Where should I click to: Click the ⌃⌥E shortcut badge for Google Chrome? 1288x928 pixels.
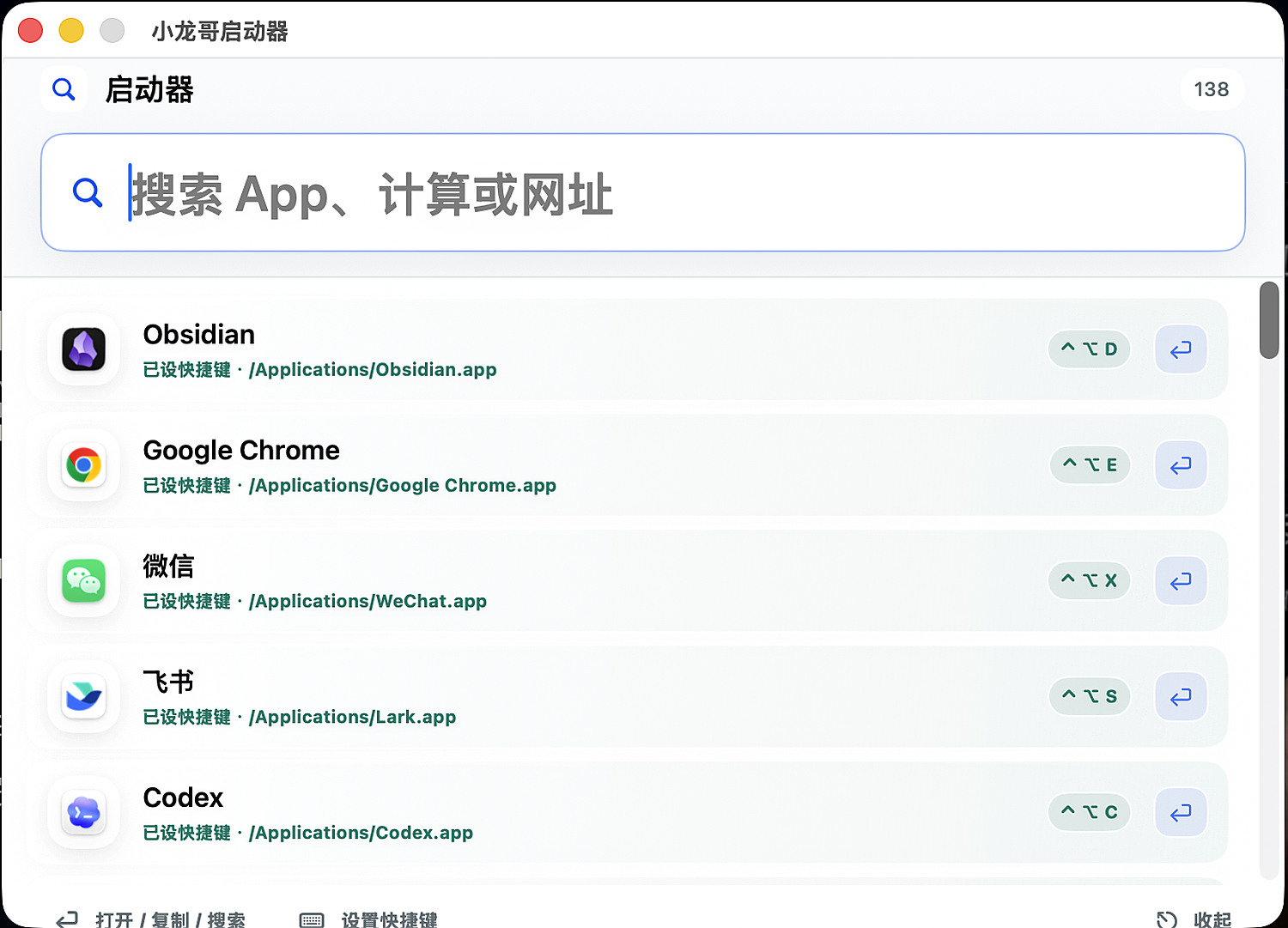pos(1090,465)
